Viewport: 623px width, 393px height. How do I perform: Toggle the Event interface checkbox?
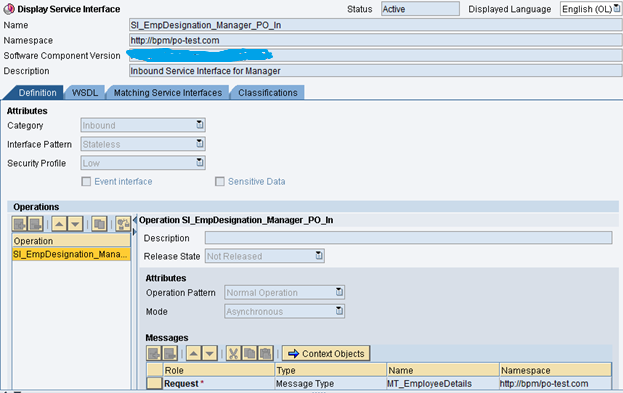86,182
